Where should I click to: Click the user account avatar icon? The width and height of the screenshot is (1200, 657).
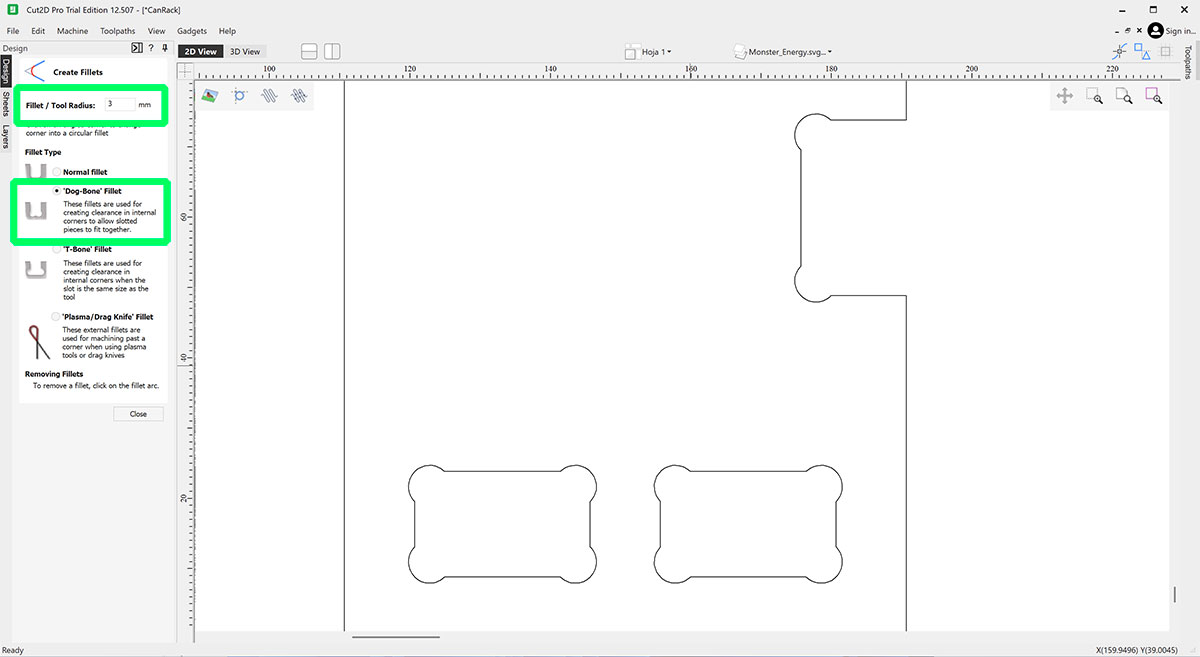point(1155,31)
